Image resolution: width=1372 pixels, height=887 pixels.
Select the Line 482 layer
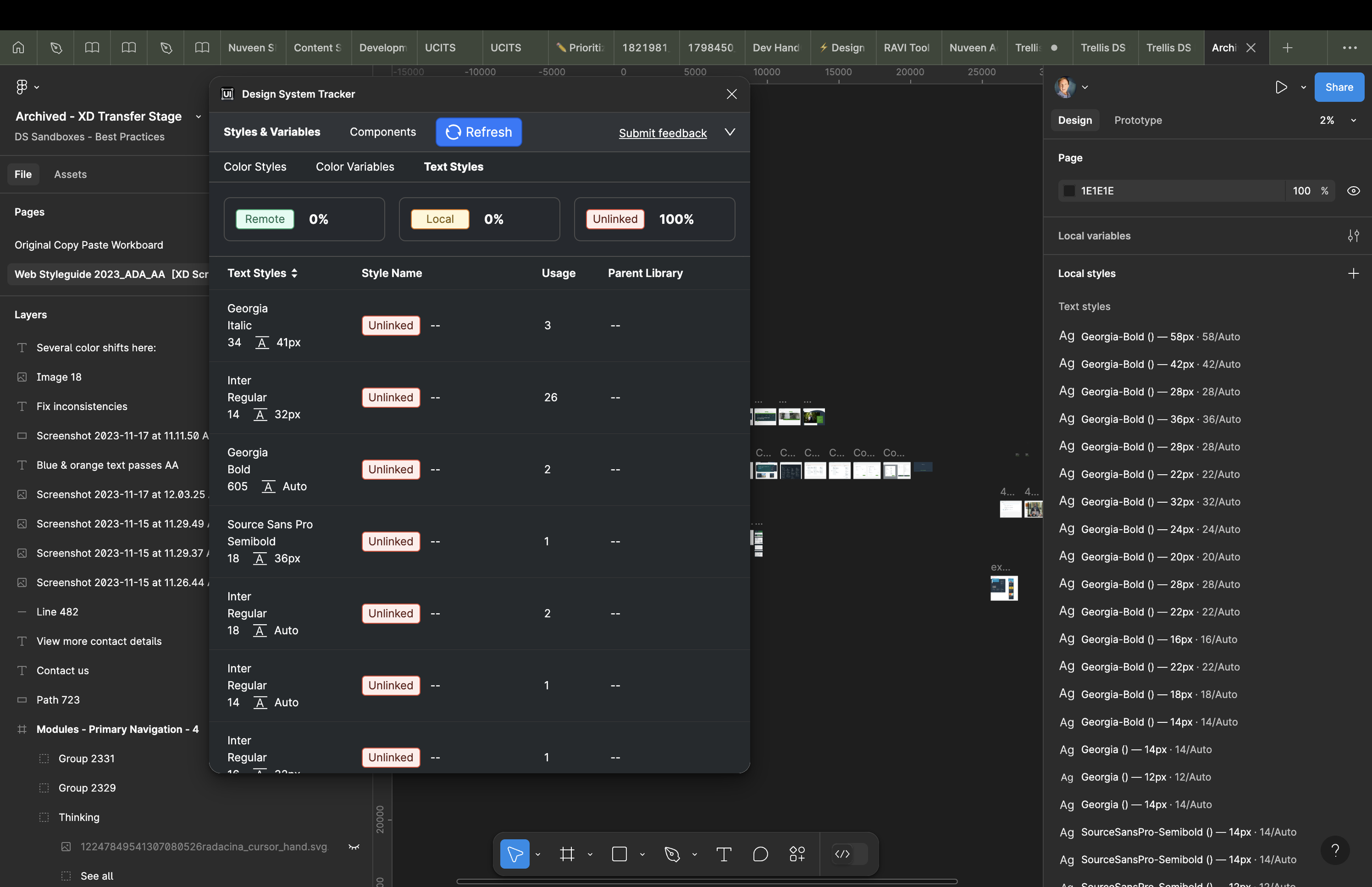click(57, 611)
